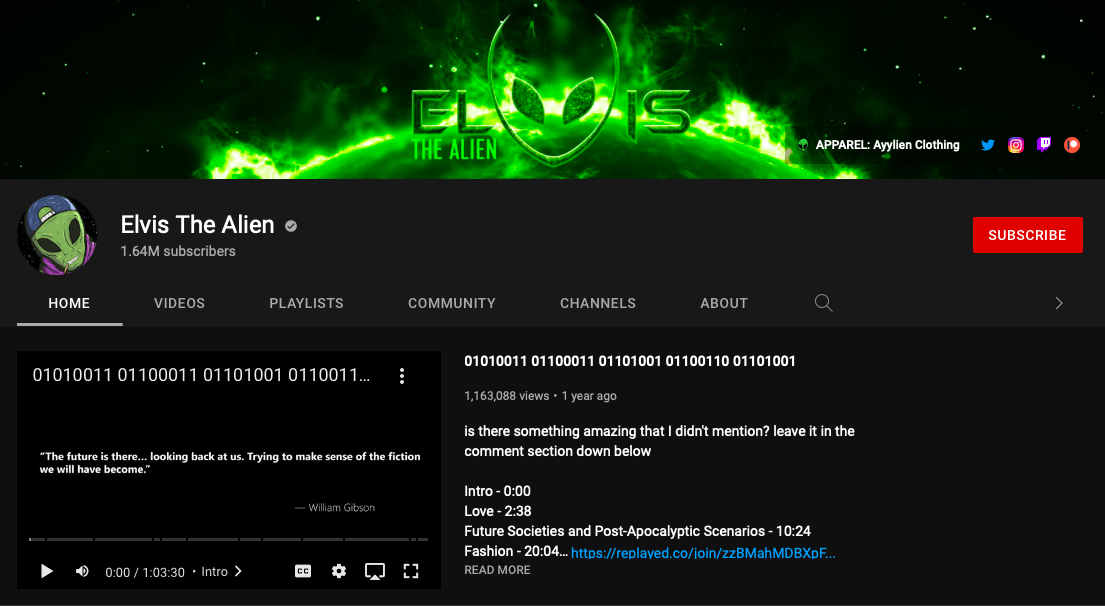Click the verified badge beside channel name
This screenshot has width=1105, height=606.
[291, 226]
